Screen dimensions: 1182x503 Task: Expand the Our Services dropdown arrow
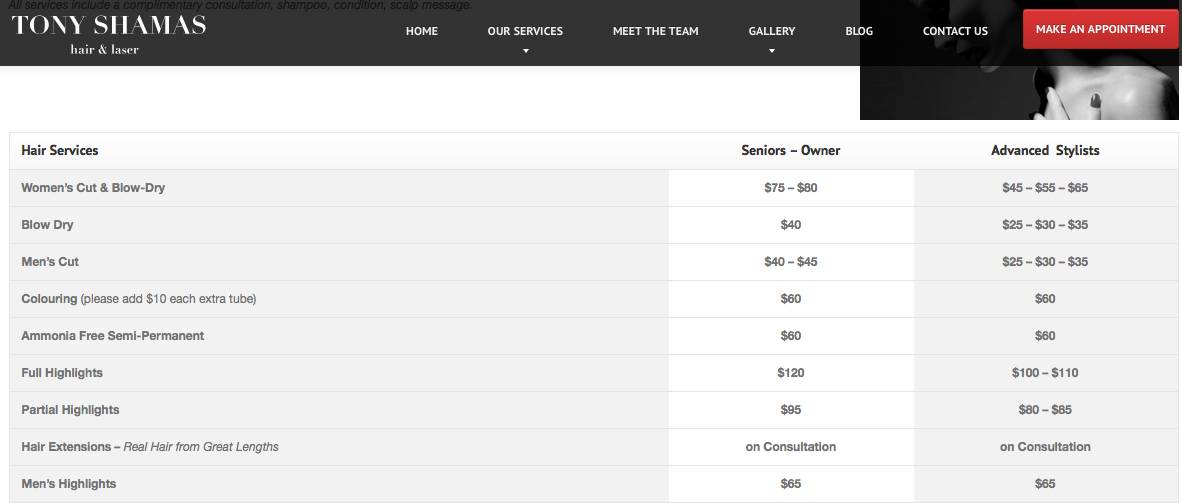pos(525,51)
